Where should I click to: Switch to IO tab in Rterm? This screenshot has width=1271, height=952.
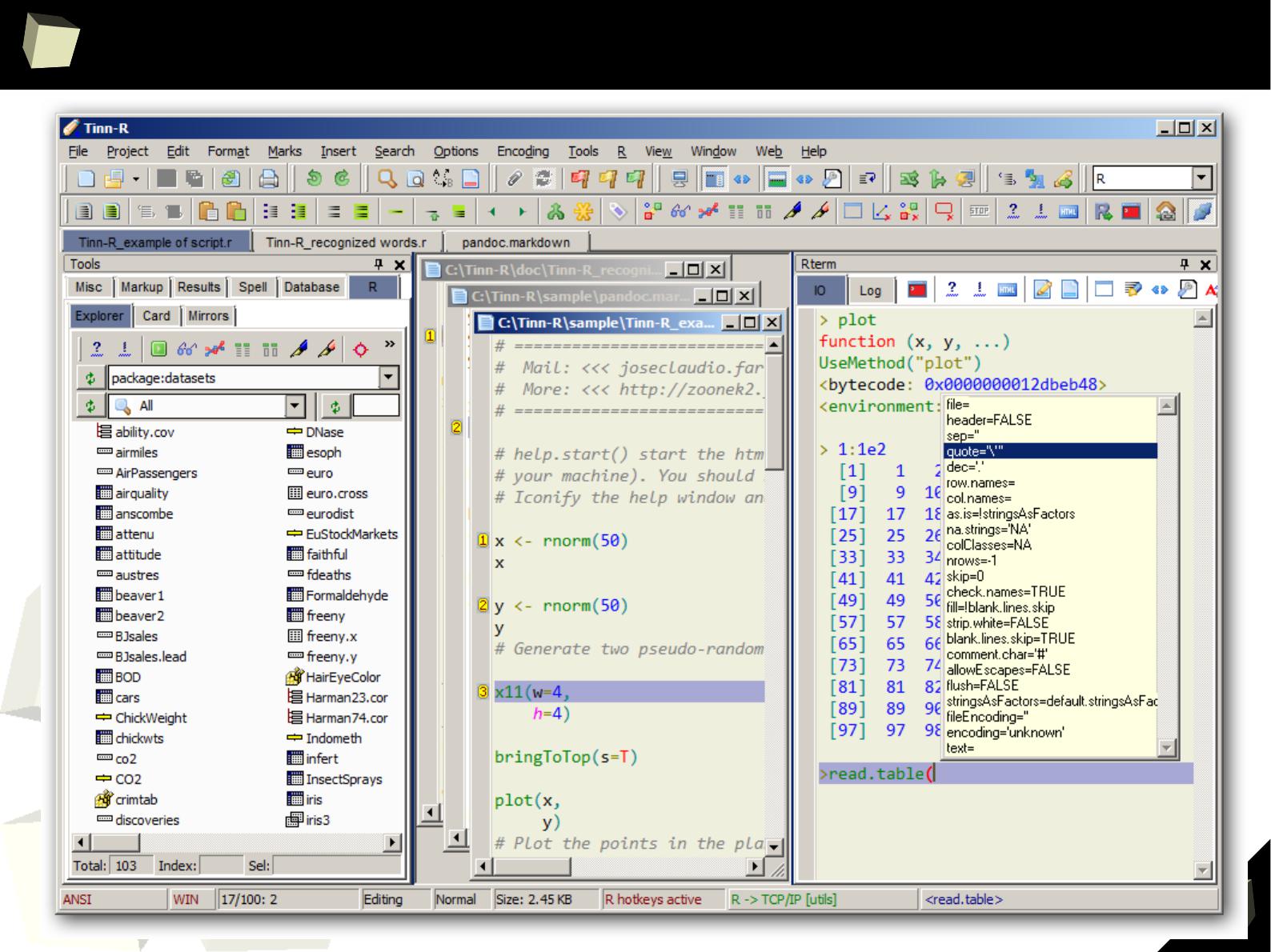pos(820,290)
